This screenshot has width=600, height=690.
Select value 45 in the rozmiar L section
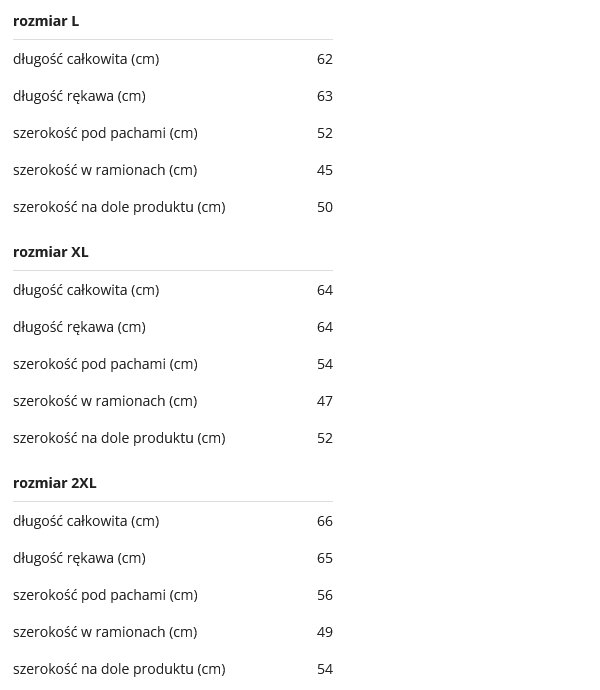point(324,170)
